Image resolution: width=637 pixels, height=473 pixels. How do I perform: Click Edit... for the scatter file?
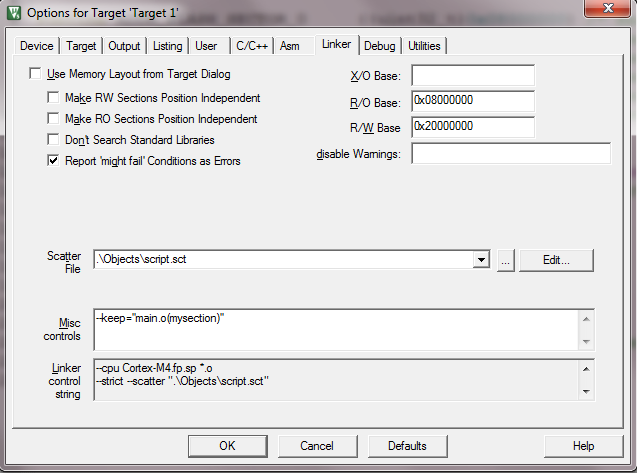click(556, 260)
